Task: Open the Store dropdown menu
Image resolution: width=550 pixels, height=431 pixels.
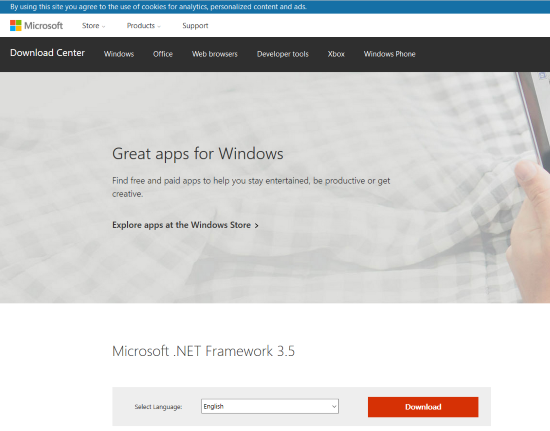Action: (93, 26)
